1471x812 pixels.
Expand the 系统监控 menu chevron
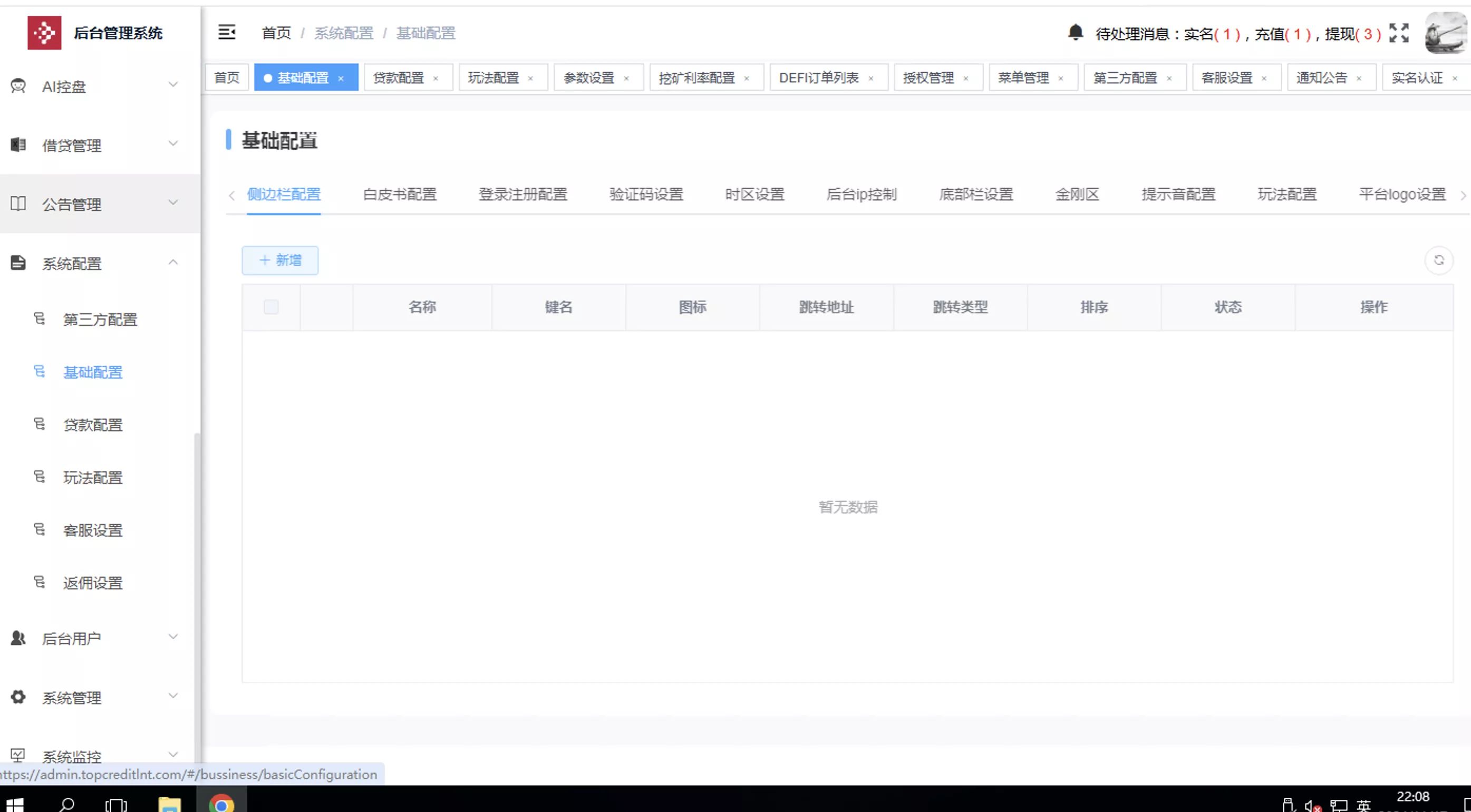coord(173,755)
